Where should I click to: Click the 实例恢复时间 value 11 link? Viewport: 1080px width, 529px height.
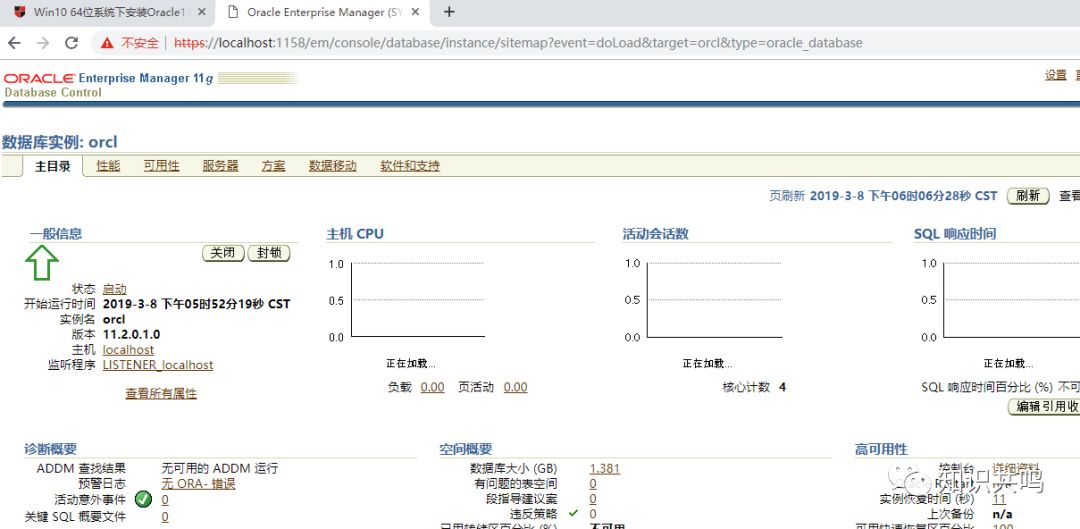coord(999,499)
